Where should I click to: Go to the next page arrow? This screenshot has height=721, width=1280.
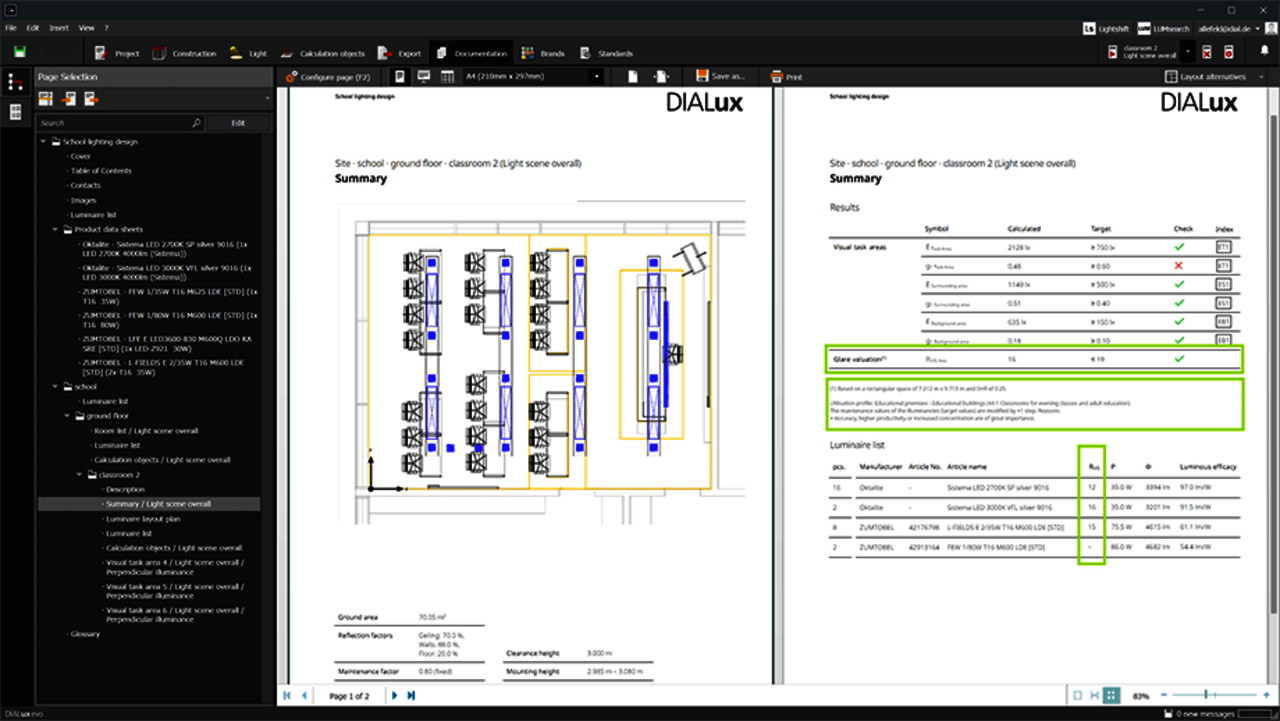(x=394, y=695)
